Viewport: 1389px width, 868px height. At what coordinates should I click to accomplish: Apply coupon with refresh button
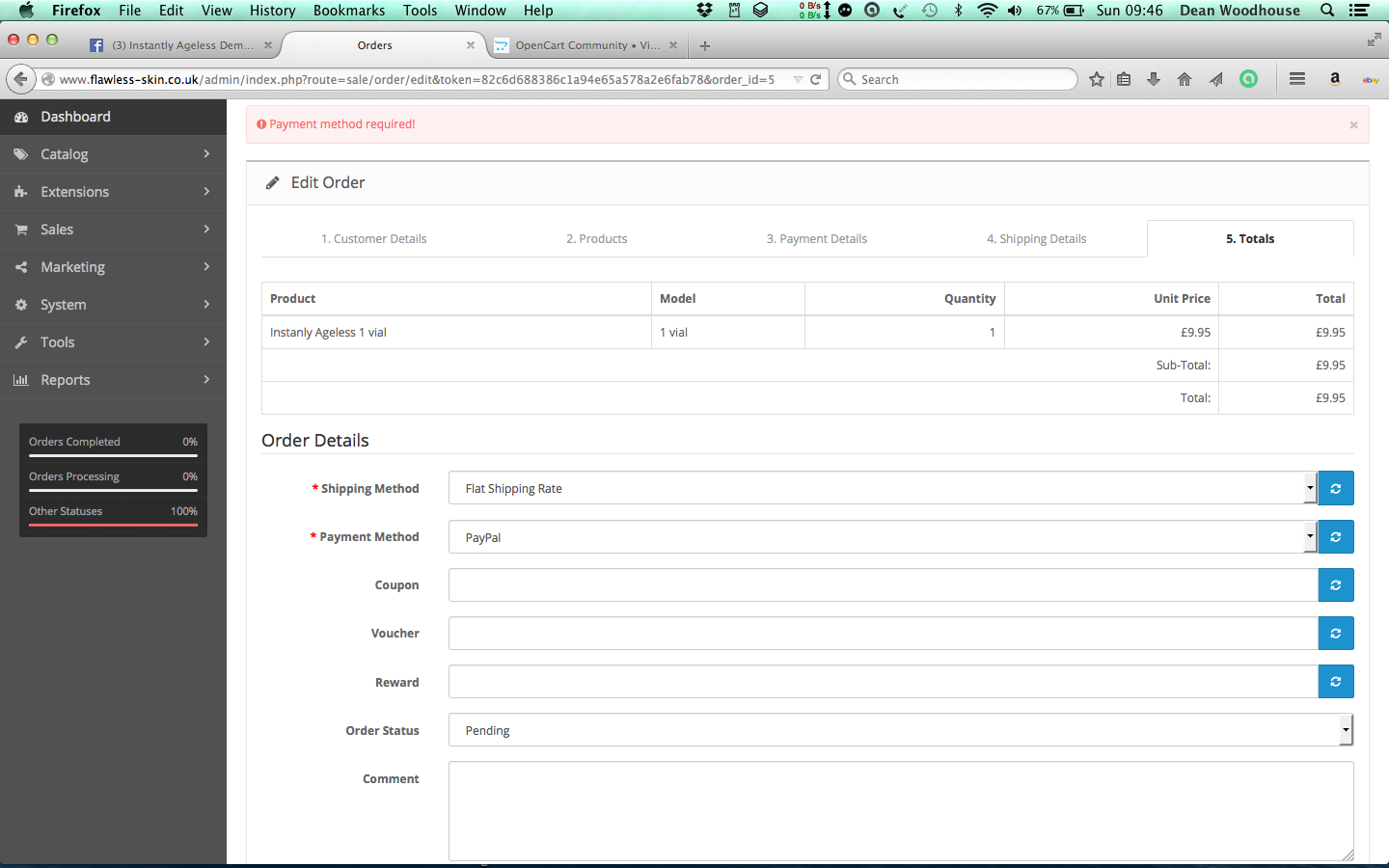1336,584
